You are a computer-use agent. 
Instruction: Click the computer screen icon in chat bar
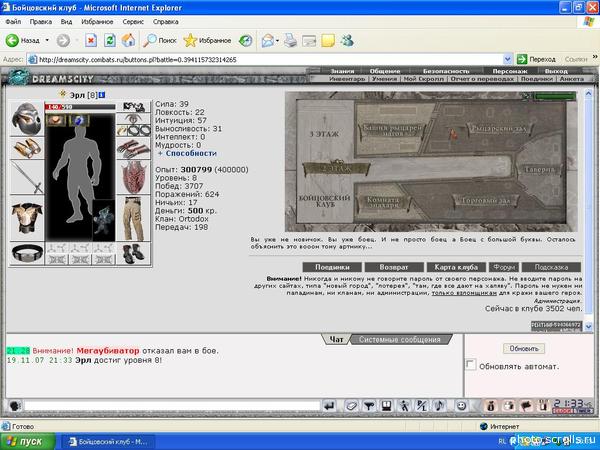(x=386, y=406)
